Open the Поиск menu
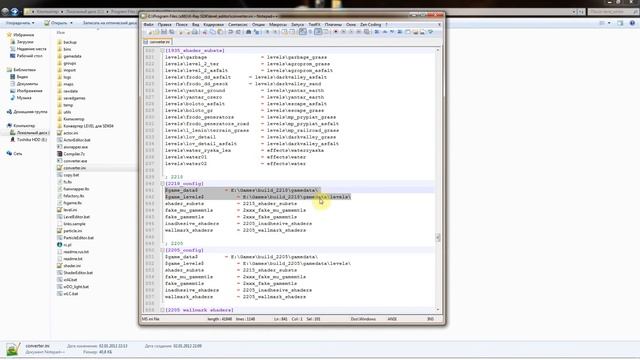The width and height of the screenshot is (640, 360). (x=181, y=25)
